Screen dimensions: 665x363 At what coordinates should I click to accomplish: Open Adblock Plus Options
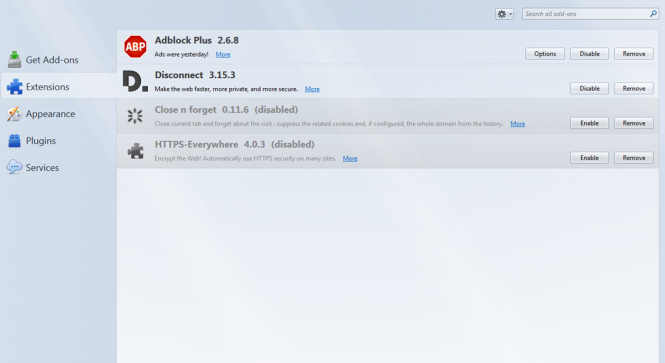(545, 54)
